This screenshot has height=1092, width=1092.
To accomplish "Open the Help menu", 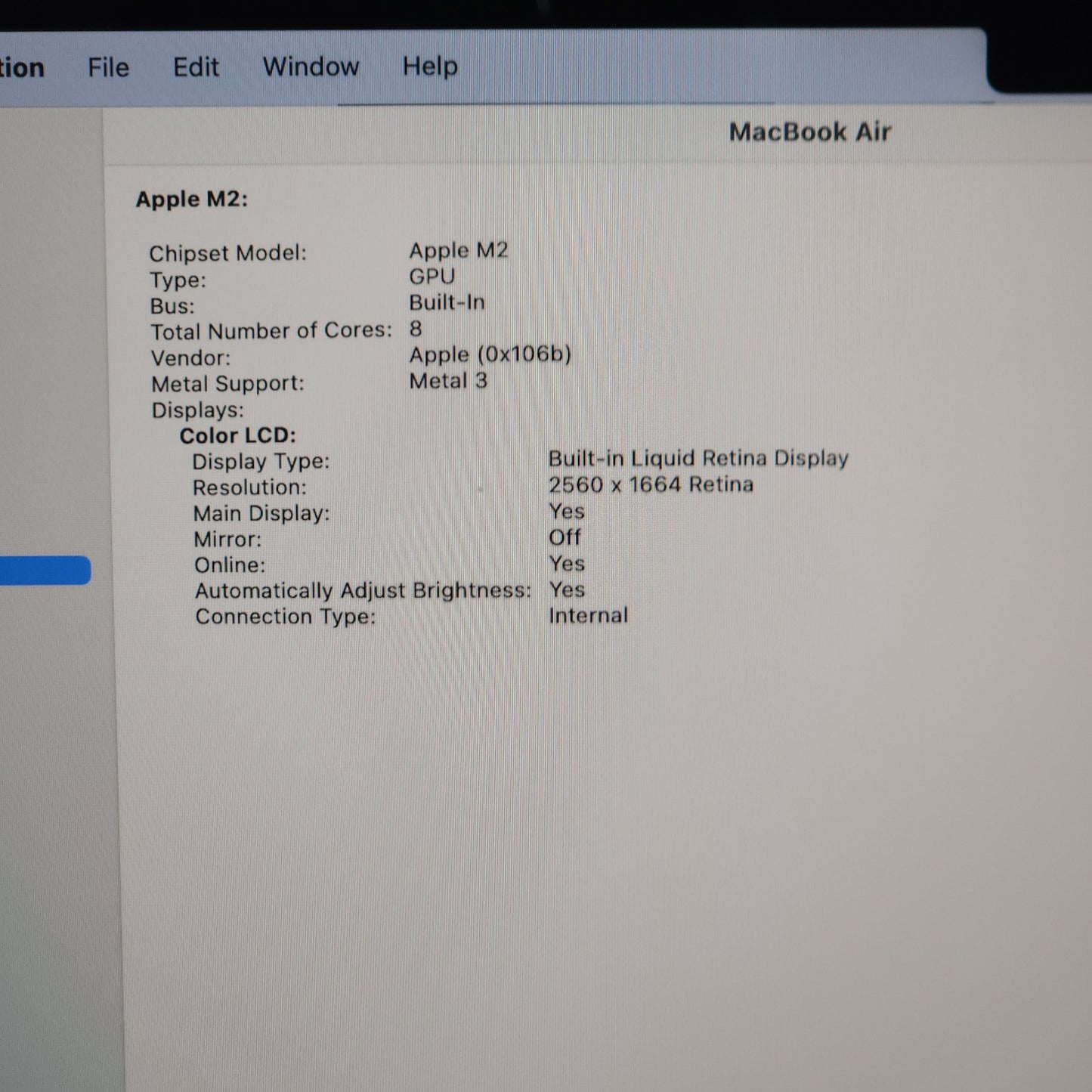I will coord(430,67).
